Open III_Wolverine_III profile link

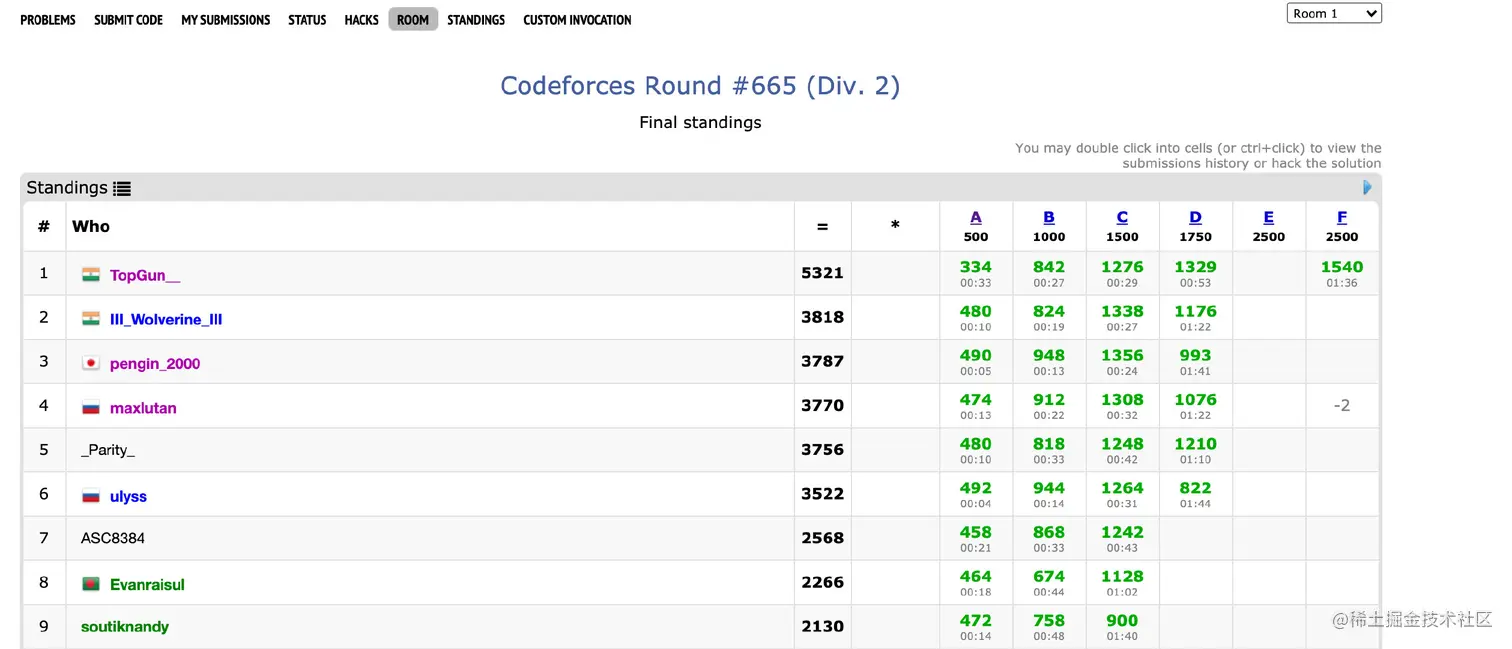click(x=166, y=320)
